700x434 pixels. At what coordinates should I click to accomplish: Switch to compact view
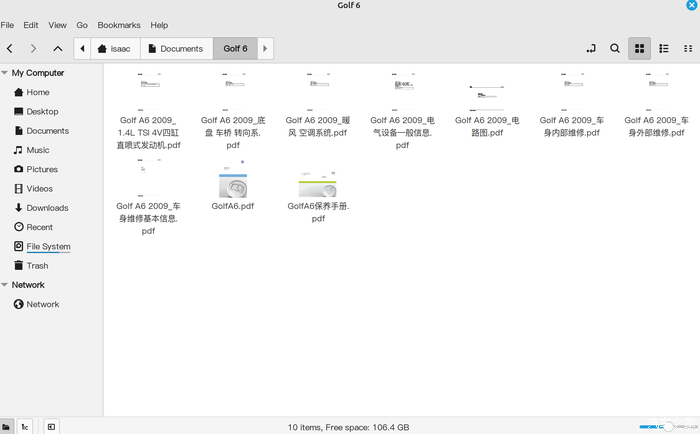[x=687, y=48]
